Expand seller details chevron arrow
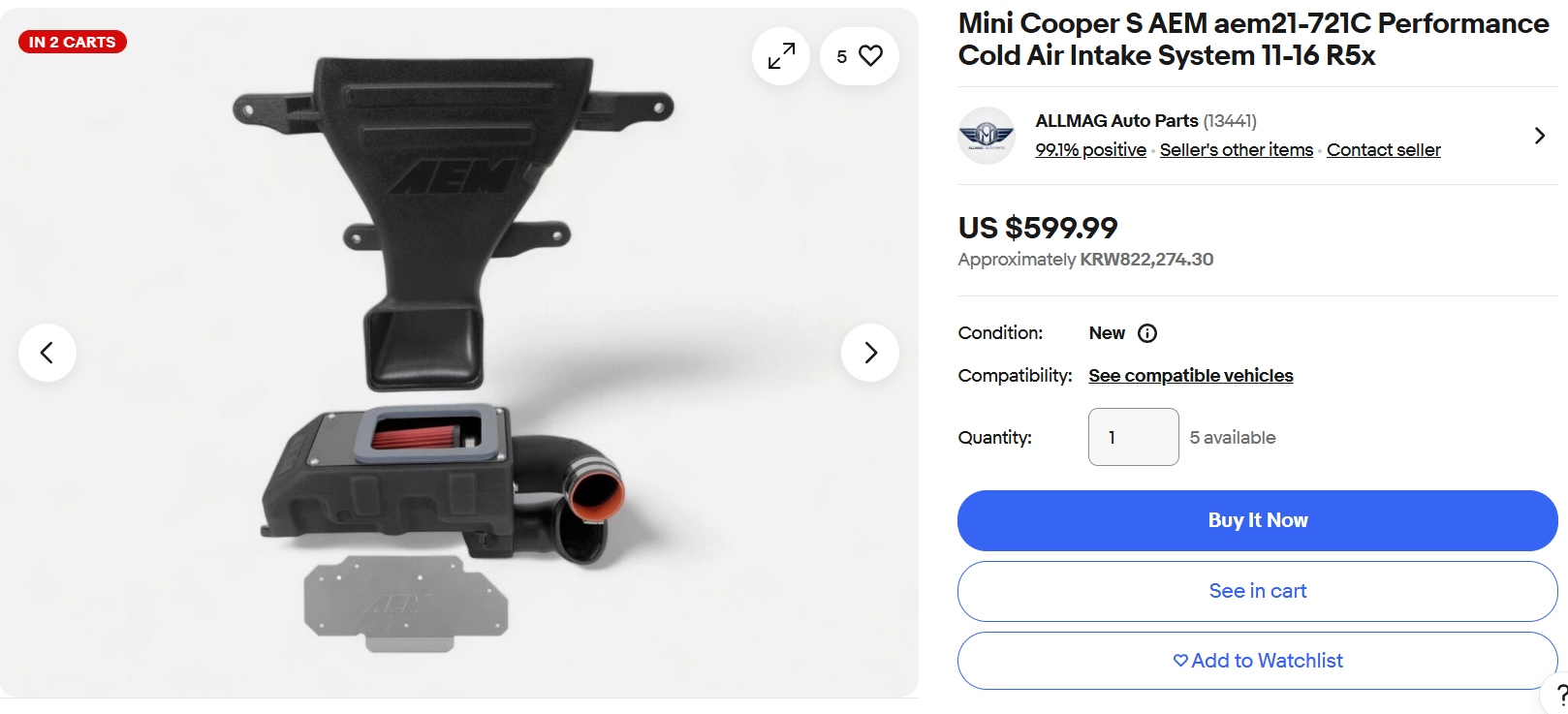The height and width of the screenshot is (714, 1568). click(x=1539, y=136)
